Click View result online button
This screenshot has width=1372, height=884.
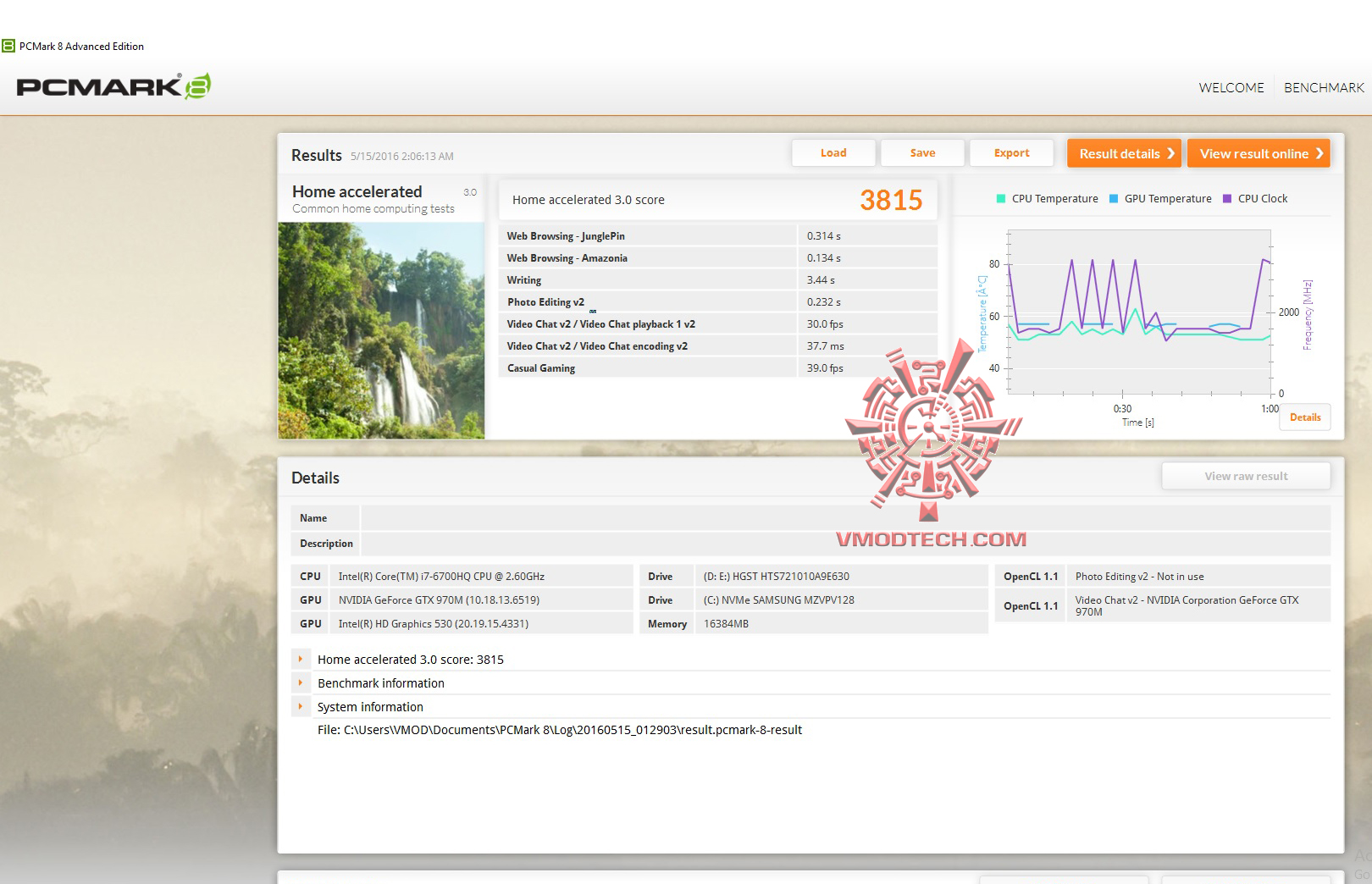coord(1259,153)
